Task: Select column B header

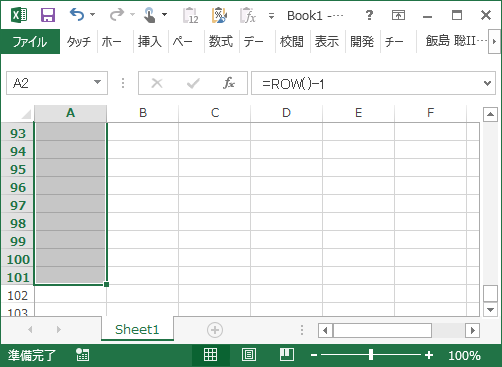Action: [x=143, y=113]
